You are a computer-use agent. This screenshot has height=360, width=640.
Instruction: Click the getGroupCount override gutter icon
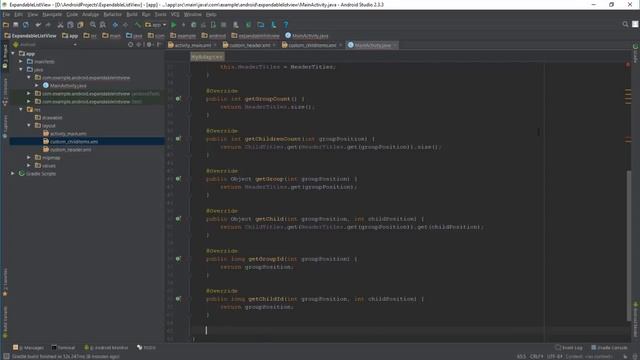[x=178, y=99]
